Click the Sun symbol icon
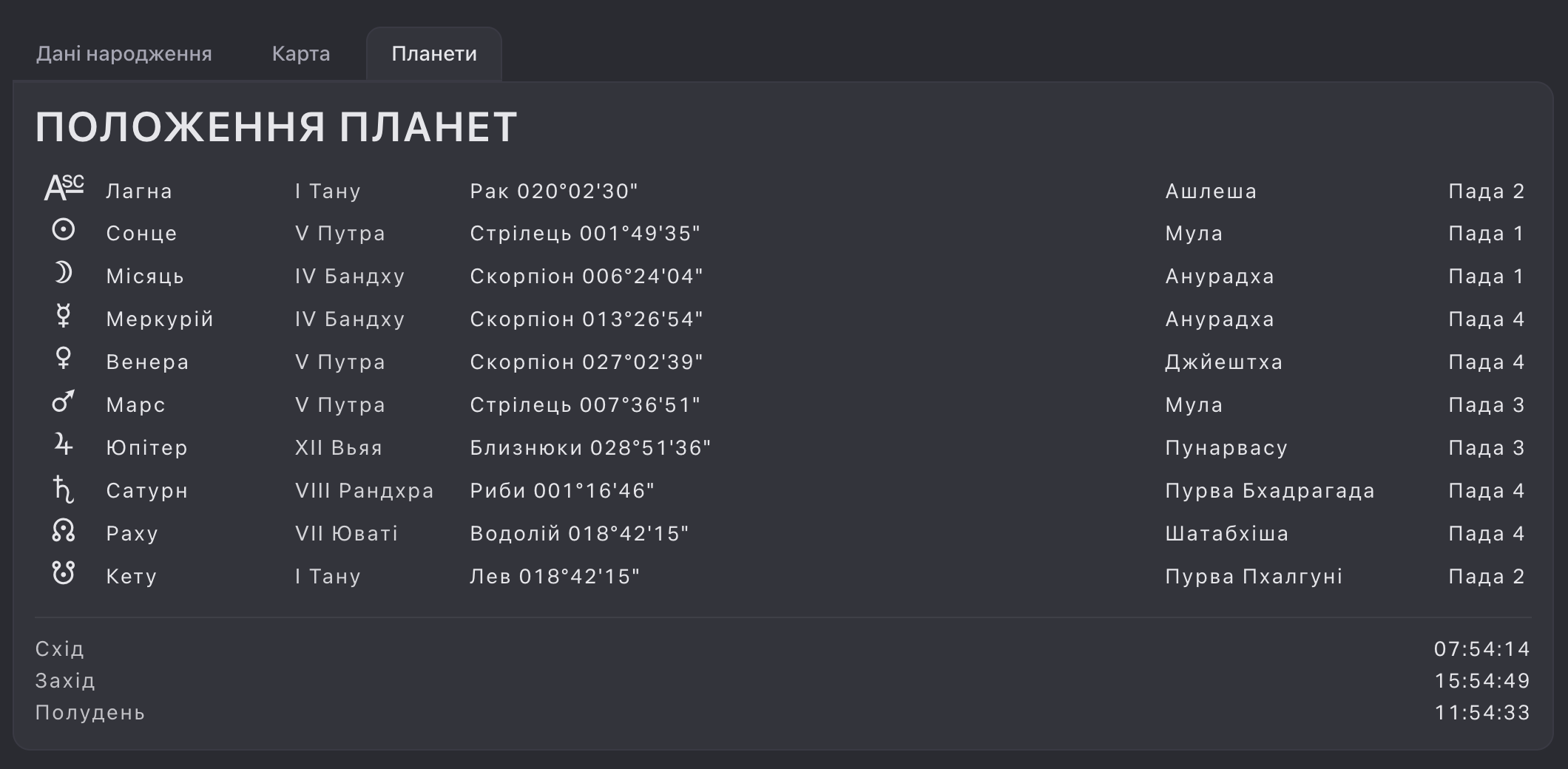Image resolution: width=1568 pixels, height=769 pixels. tap(64, 230)
